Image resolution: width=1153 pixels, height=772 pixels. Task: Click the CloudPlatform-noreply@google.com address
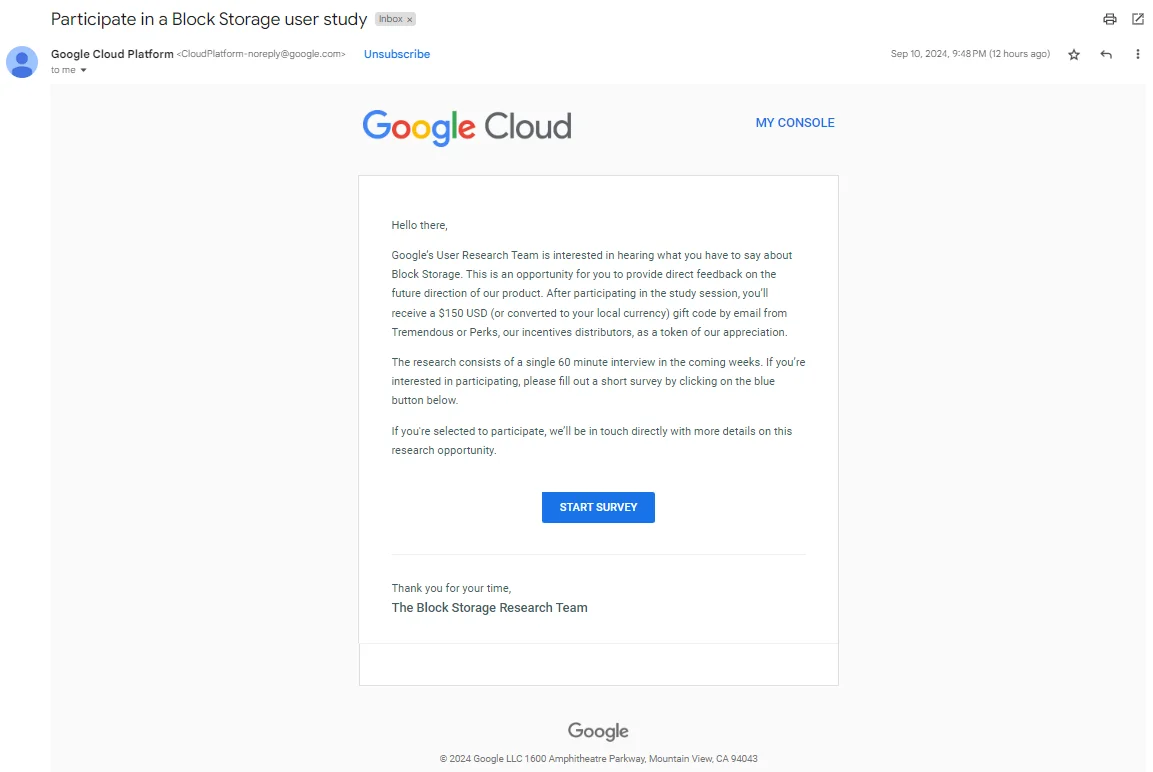[x=261, y=54]
